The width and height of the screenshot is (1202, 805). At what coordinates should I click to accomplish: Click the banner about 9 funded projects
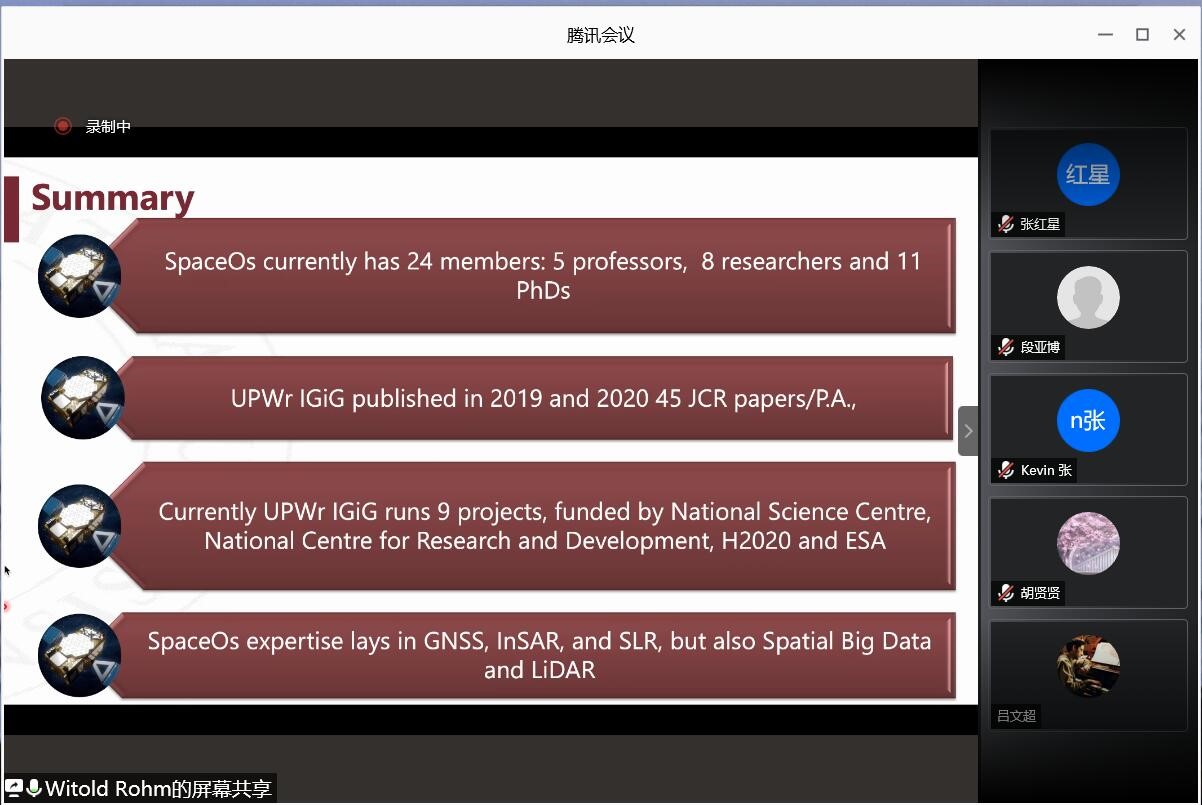(x=544, y=526)
